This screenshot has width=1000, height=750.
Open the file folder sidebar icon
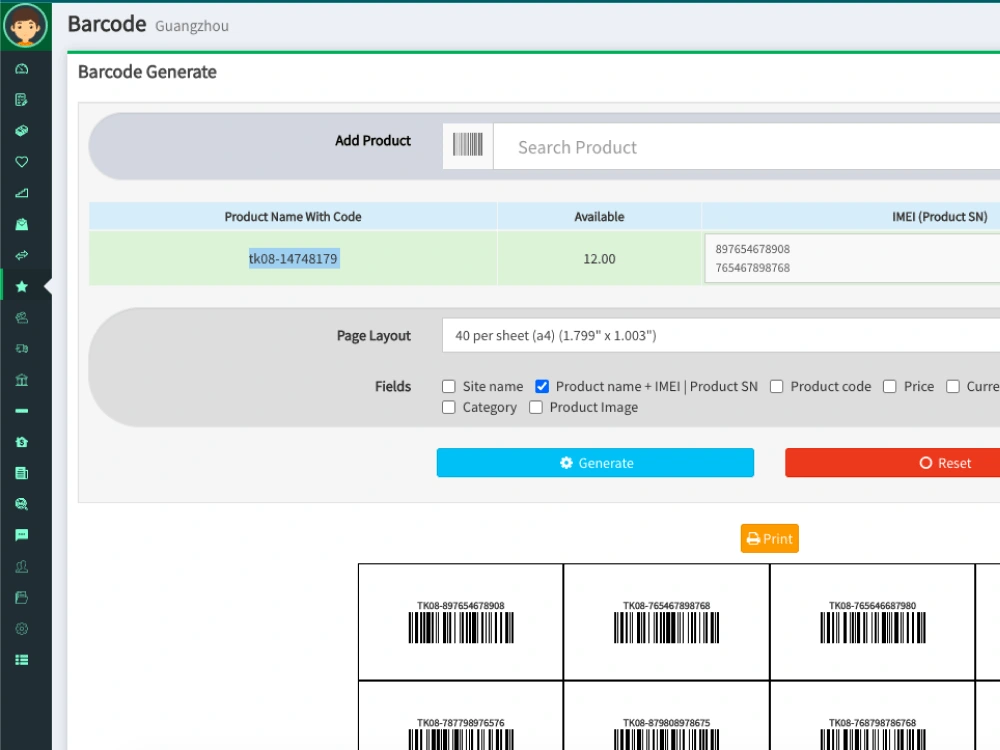(22, 598)
